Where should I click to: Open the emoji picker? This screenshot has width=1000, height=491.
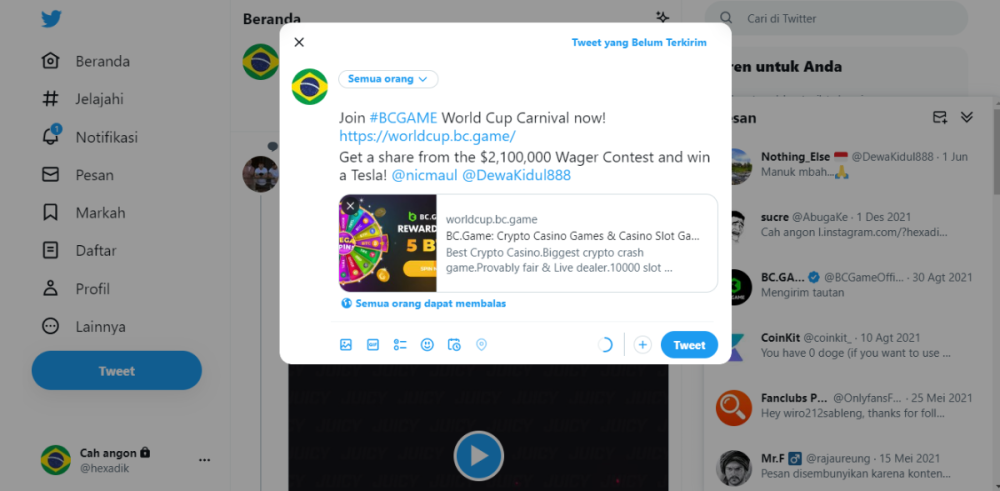(x=427, y=345)
